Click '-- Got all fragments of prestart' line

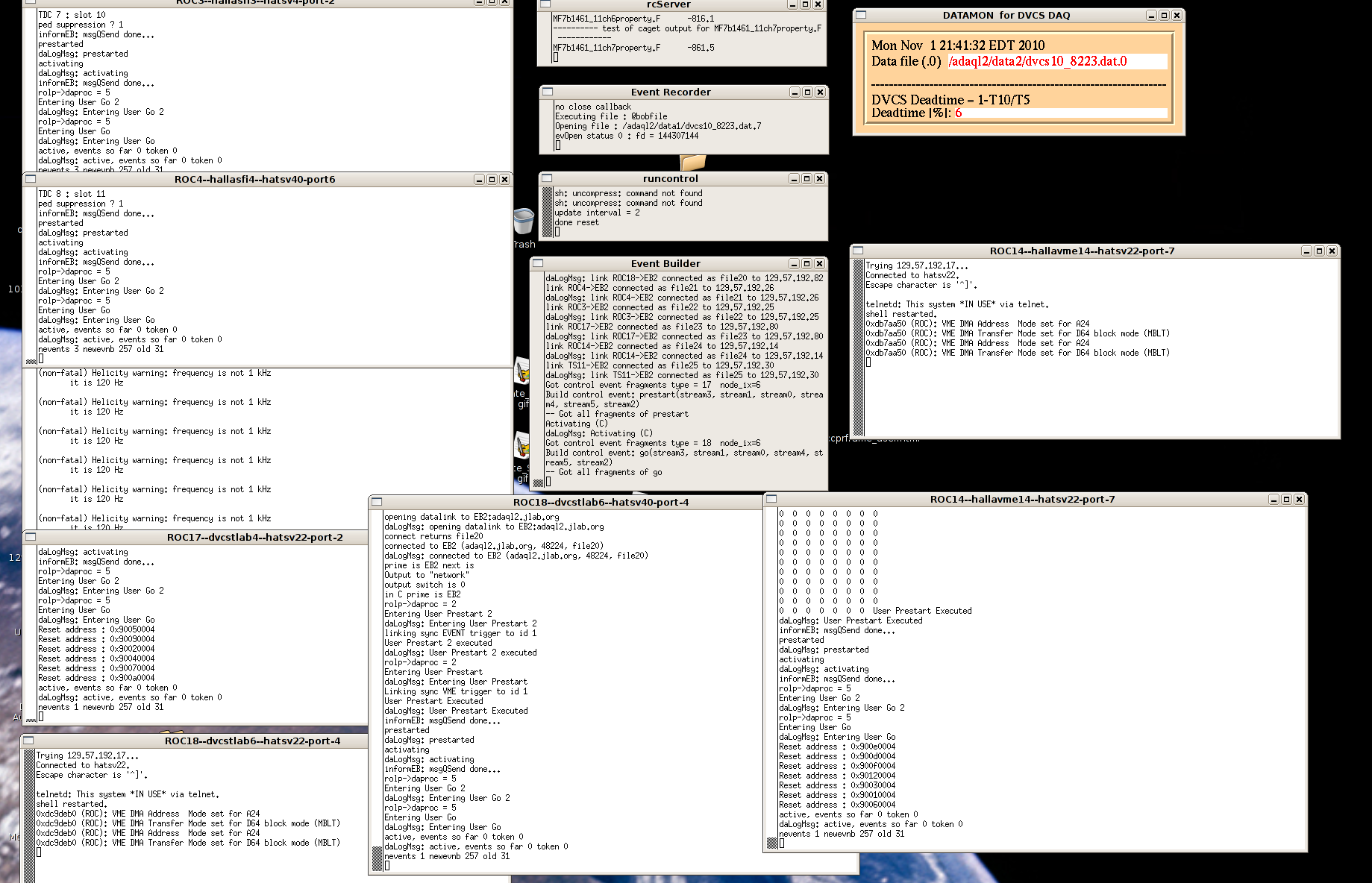(x=617, y=414)
